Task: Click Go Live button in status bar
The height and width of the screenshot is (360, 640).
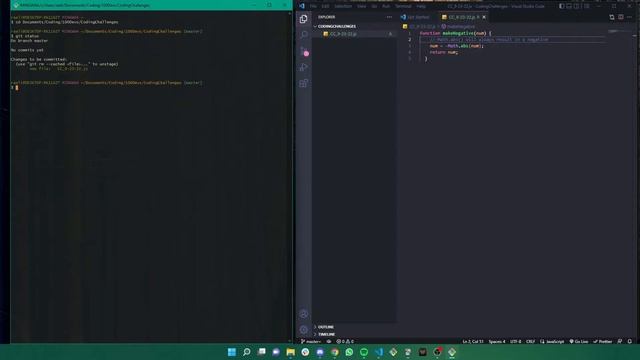Action: [579, 341]
